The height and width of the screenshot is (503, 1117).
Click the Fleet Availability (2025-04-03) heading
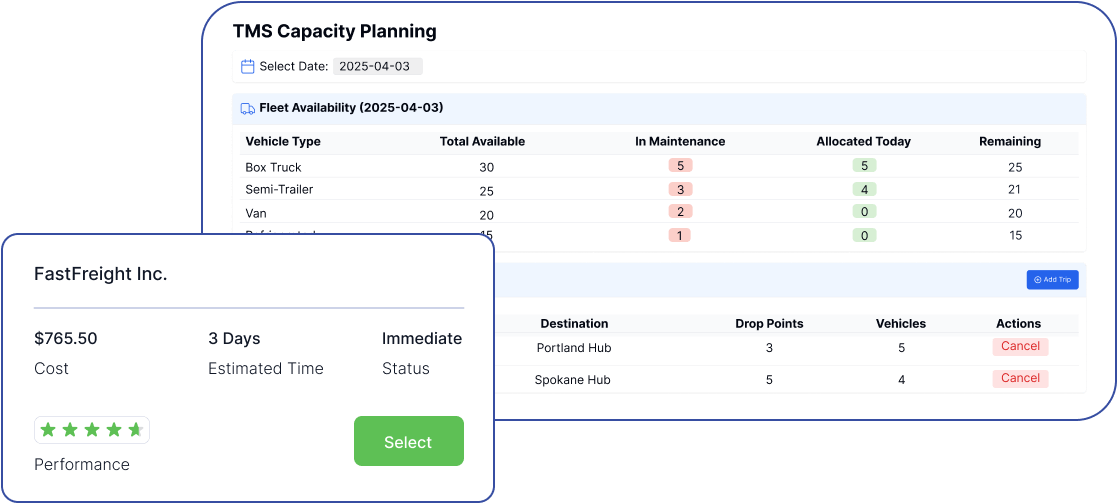[x=351, y=108]
